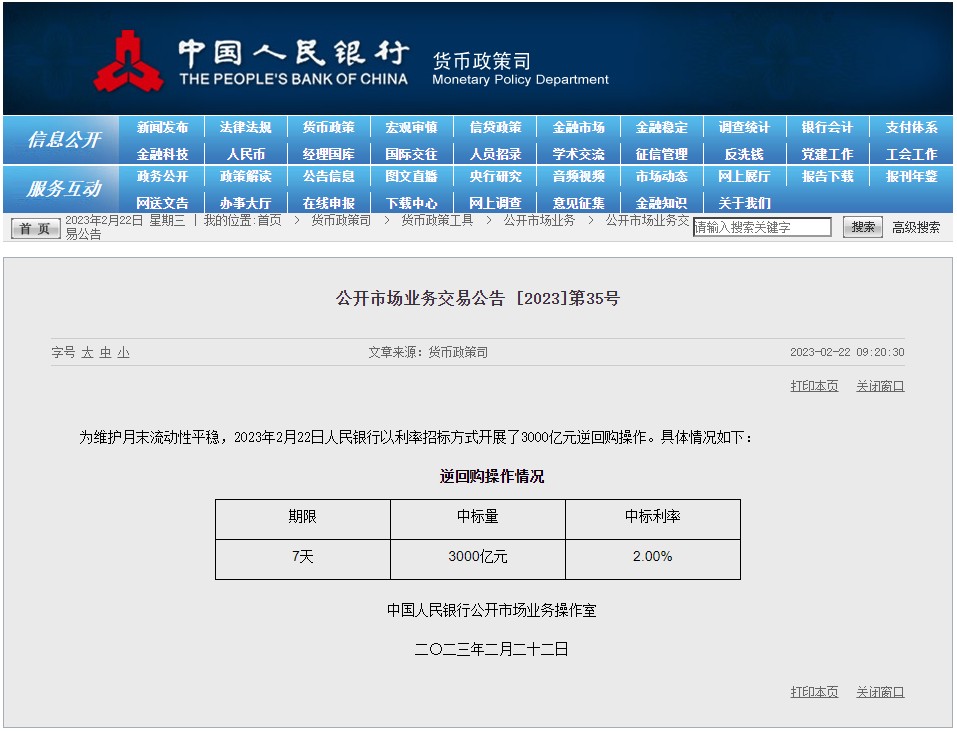Click 首页 in the breadcrumb trail
Screen dimensions: 957x731
point(269,220)
